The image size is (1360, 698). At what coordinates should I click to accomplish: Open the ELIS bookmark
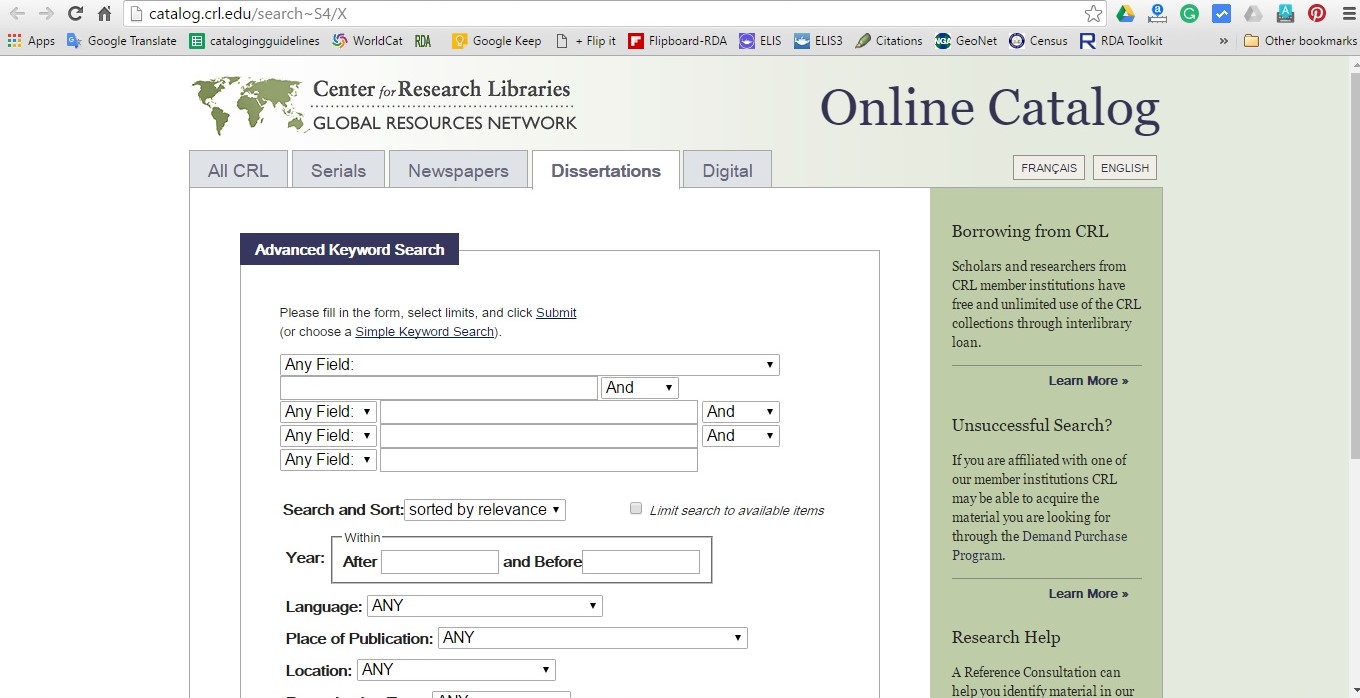tap(761, 41)
